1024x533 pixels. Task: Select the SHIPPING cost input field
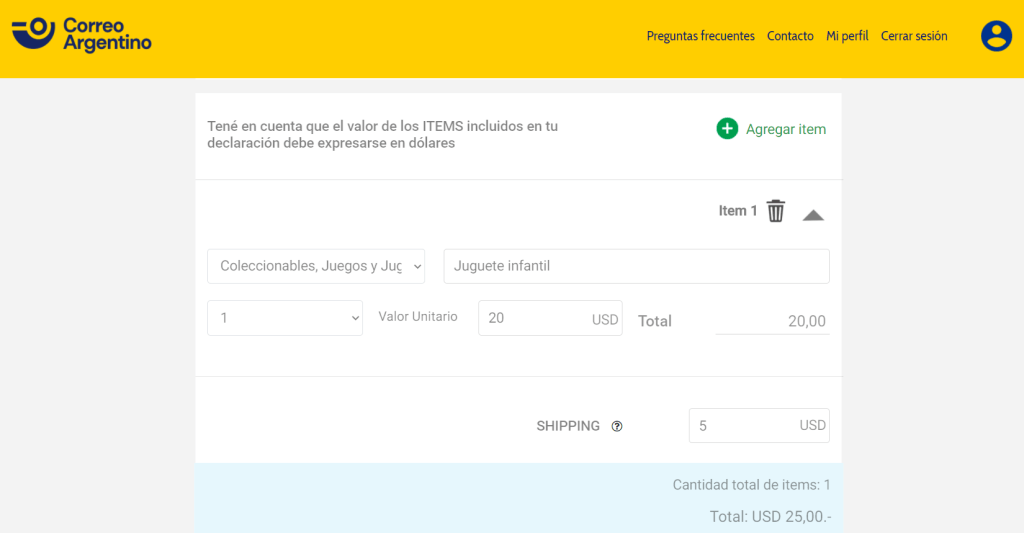(745, 426)
